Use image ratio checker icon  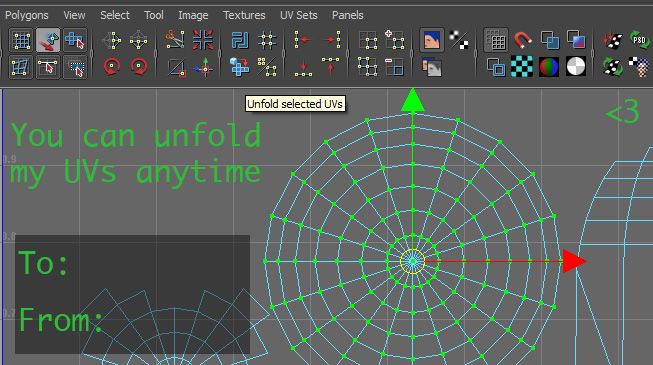click(x=639, y=67)
